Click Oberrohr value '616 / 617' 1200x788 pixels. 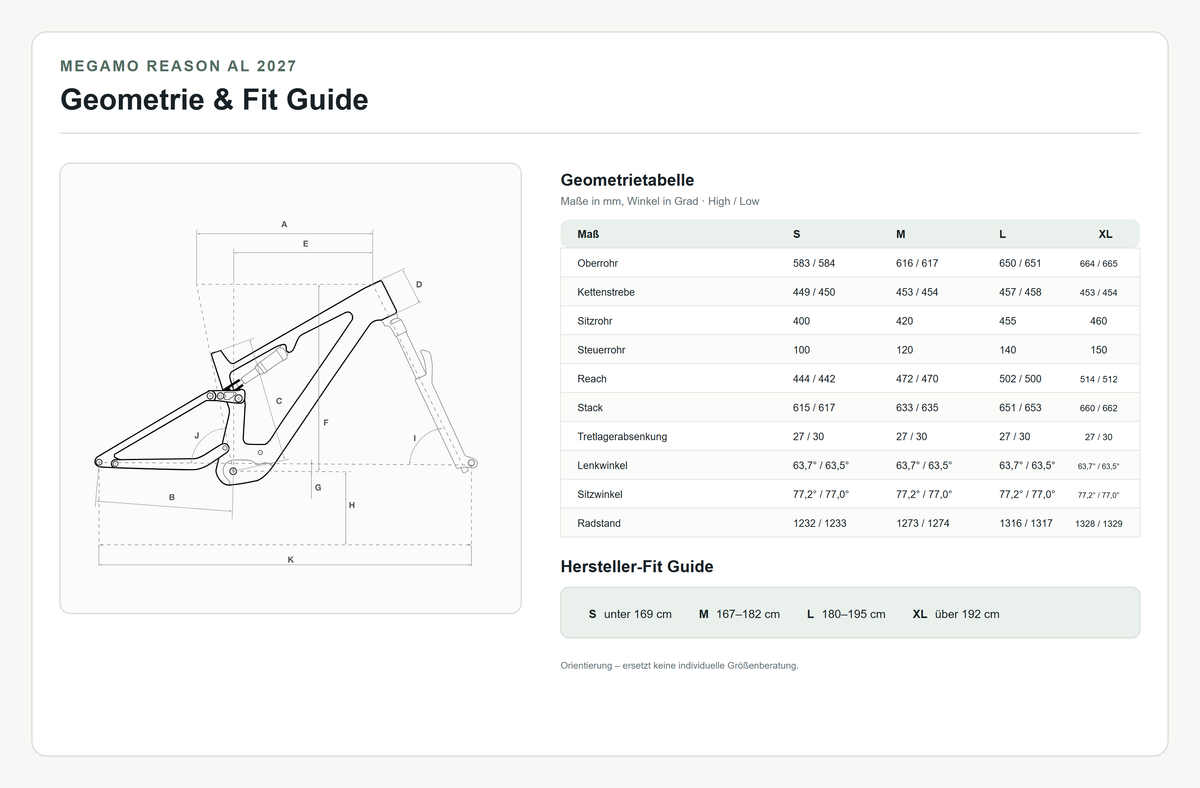click(917, 263)
